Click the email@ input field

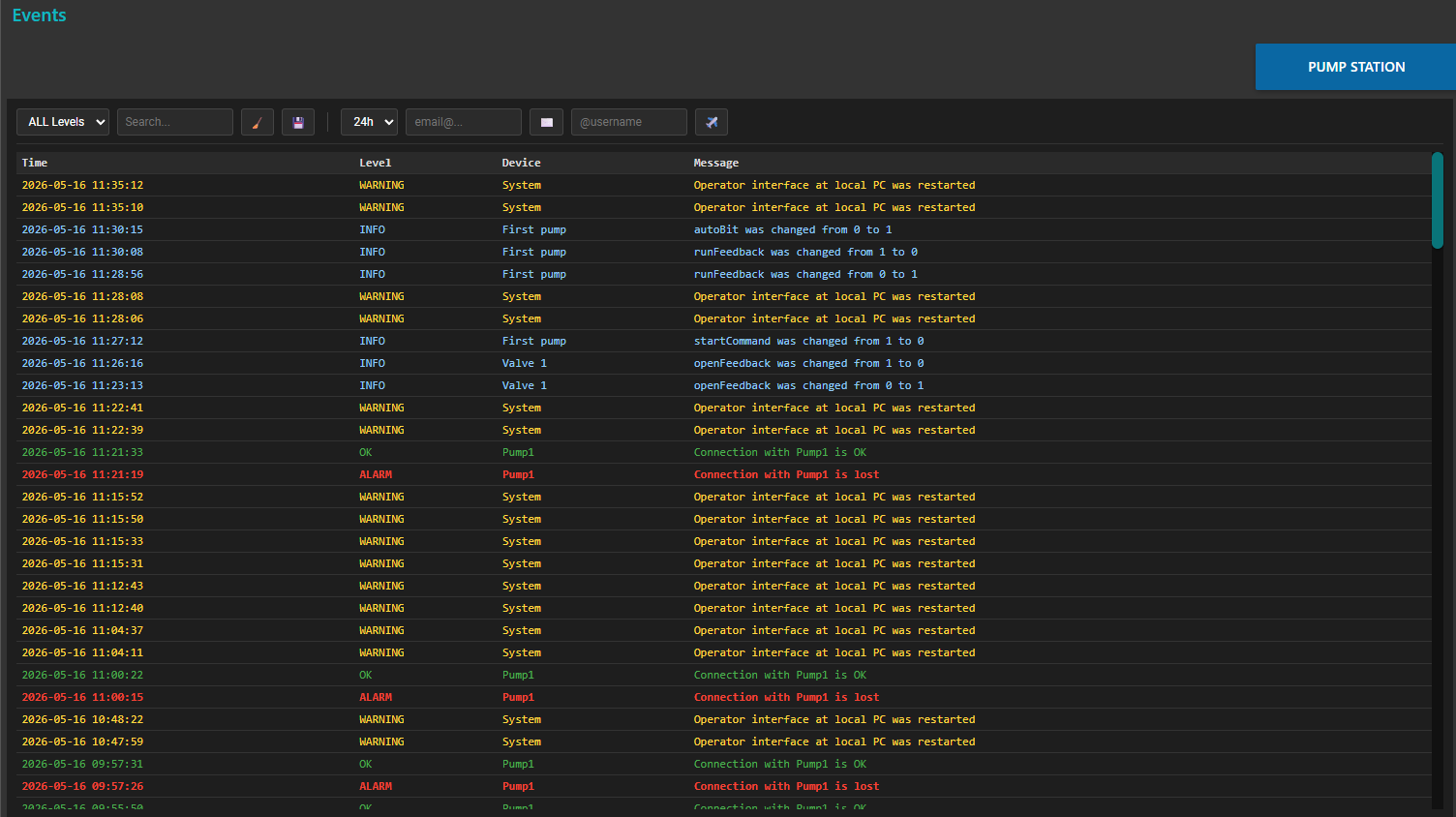tap(464, 122)
